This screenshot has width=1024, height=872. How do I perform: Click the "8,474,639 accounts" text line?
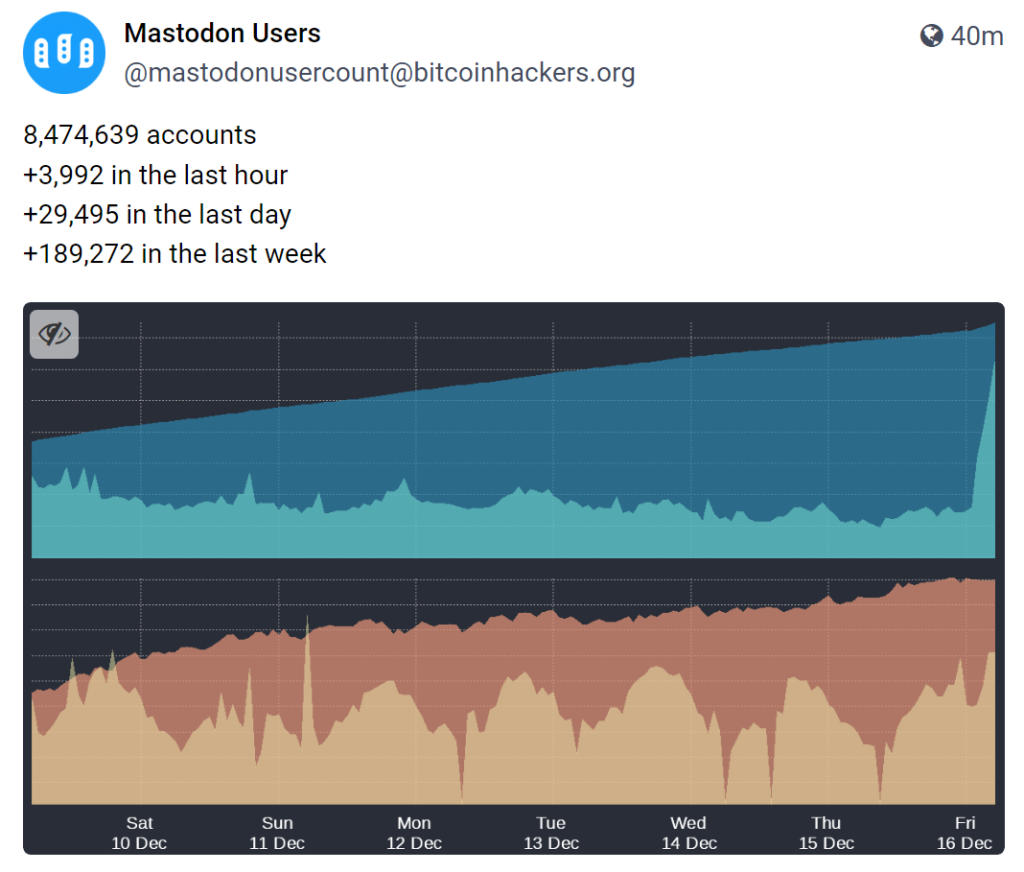(140, 135)
